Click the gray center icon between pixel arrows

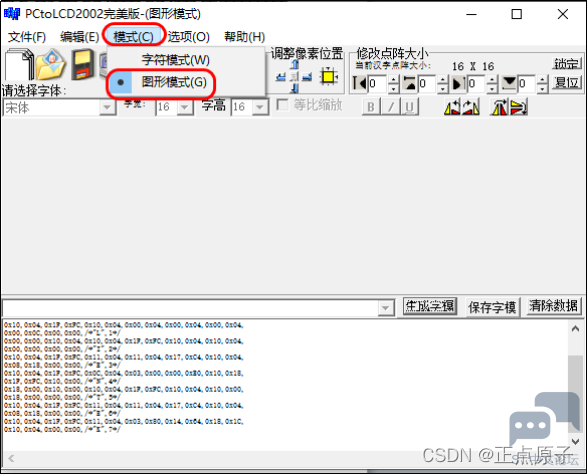(295, 77)
